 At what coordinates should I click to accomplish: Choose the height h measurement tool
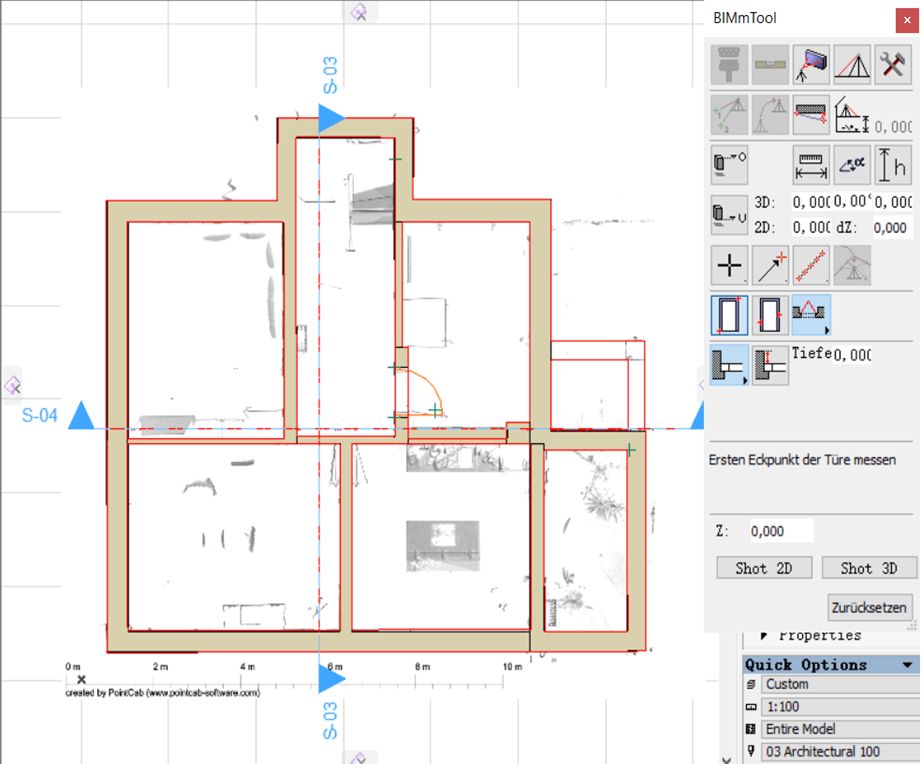pos(893,165)
